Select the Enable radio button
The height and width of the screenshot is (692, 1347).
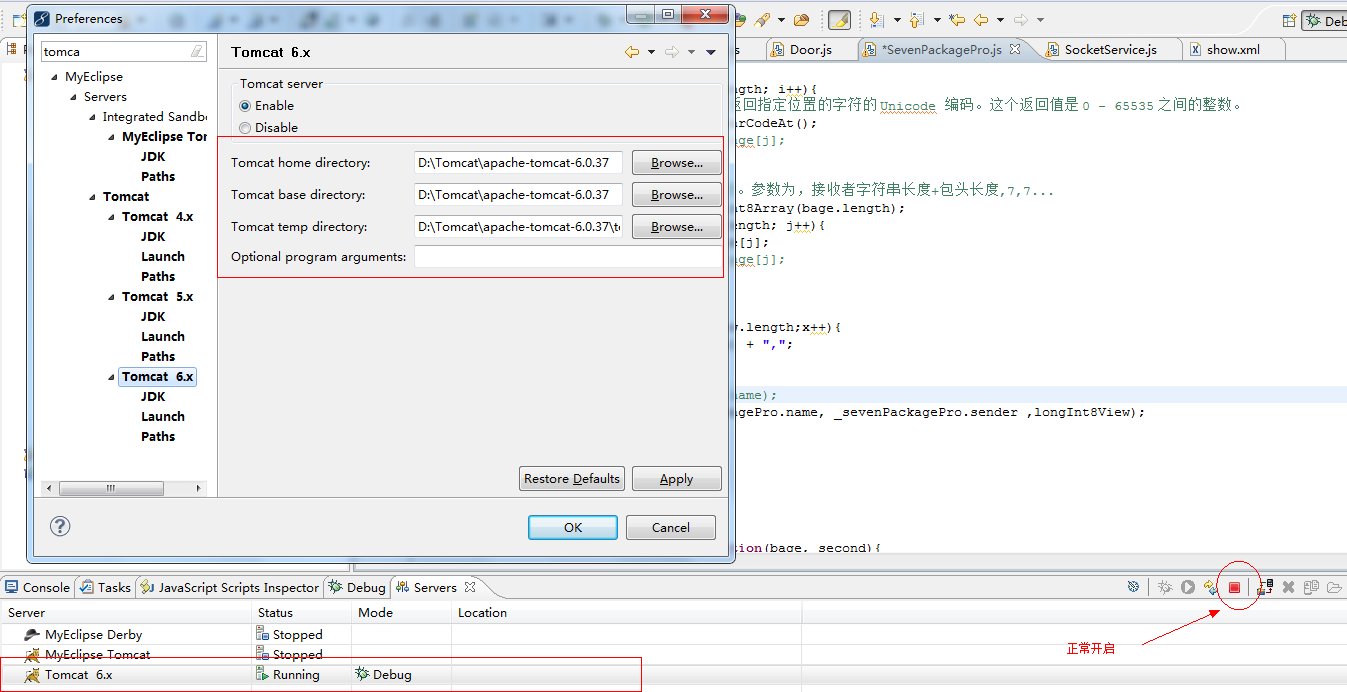245,106
